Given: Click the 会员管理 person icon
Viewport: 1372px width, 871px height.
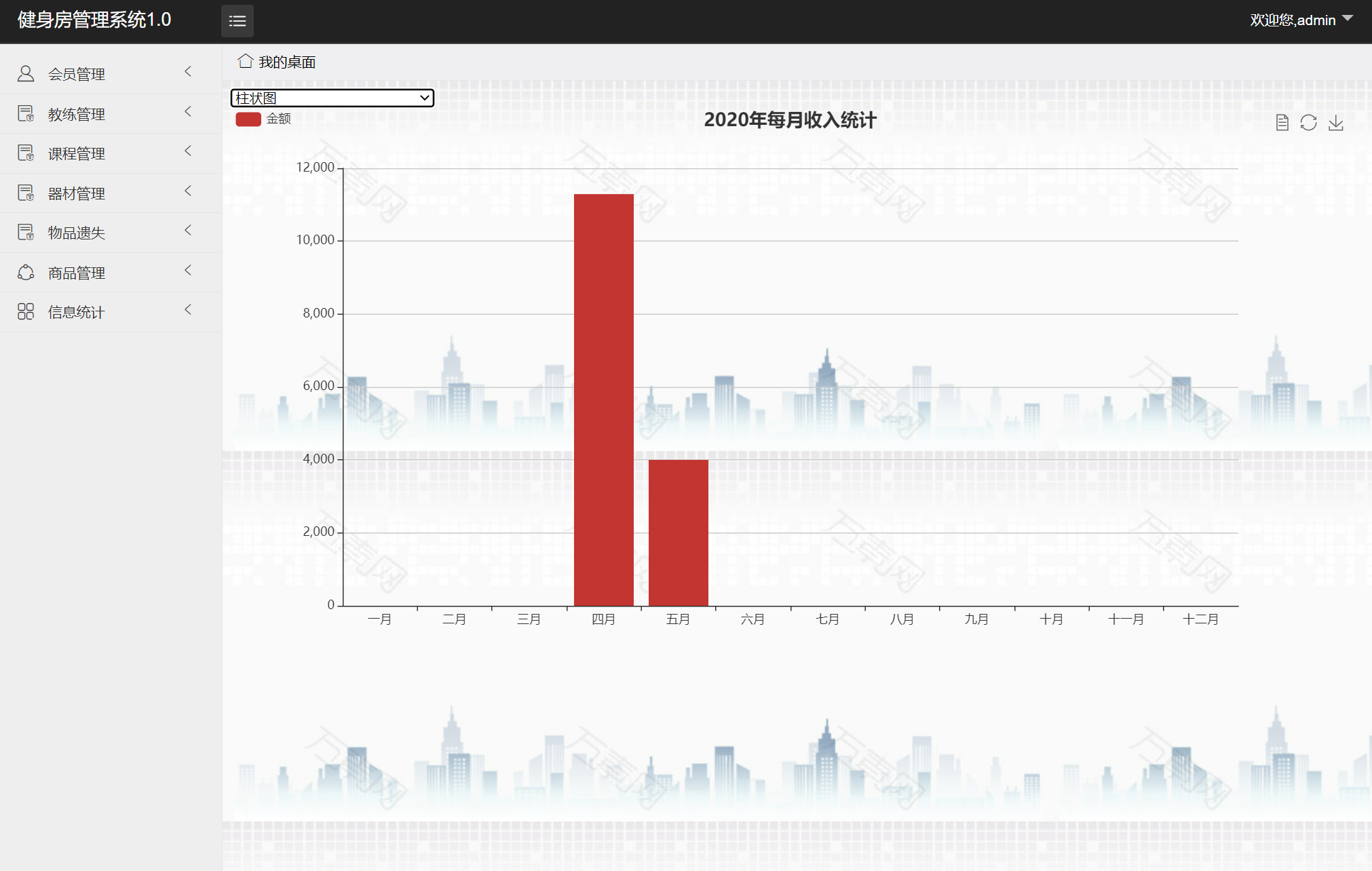Looking at the screenshot, I should click(x=26, y=74).
